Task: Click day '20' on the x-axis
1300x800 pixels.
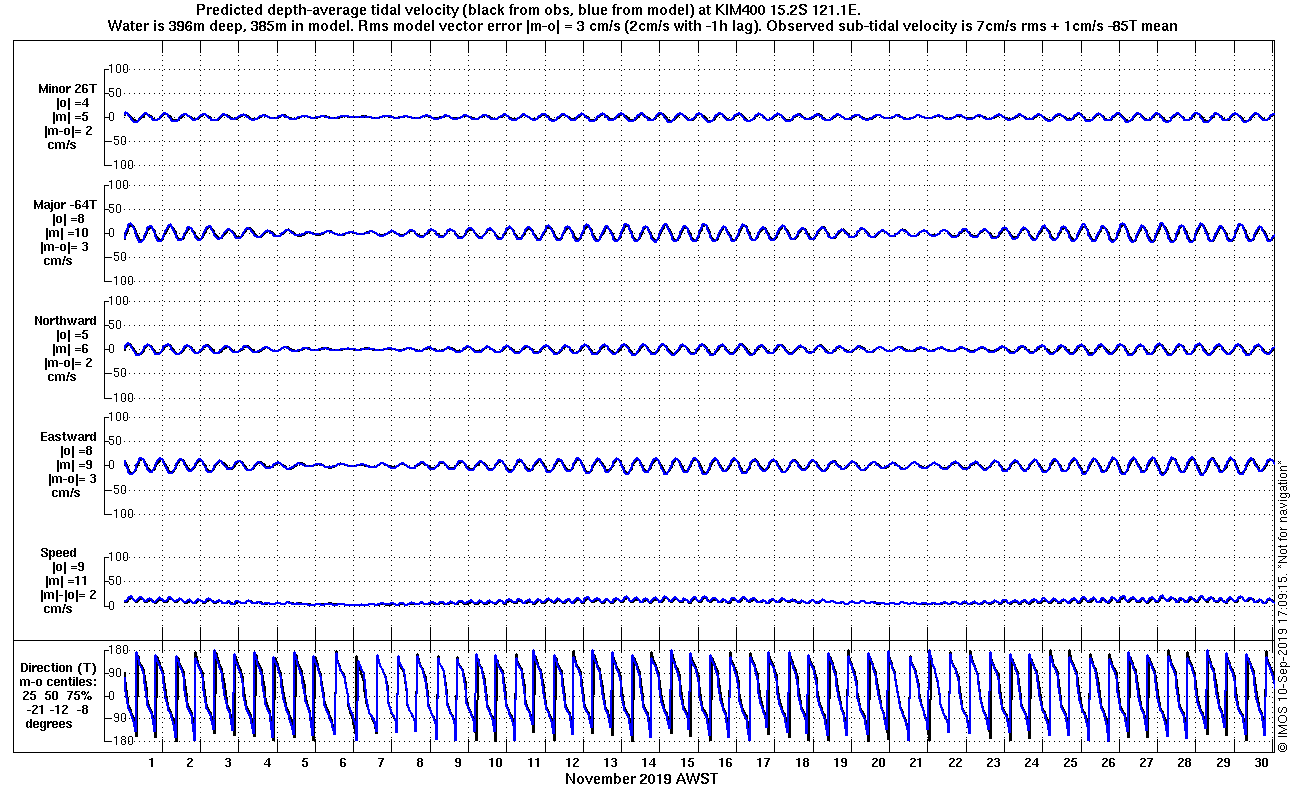Action: coord(878,763)
